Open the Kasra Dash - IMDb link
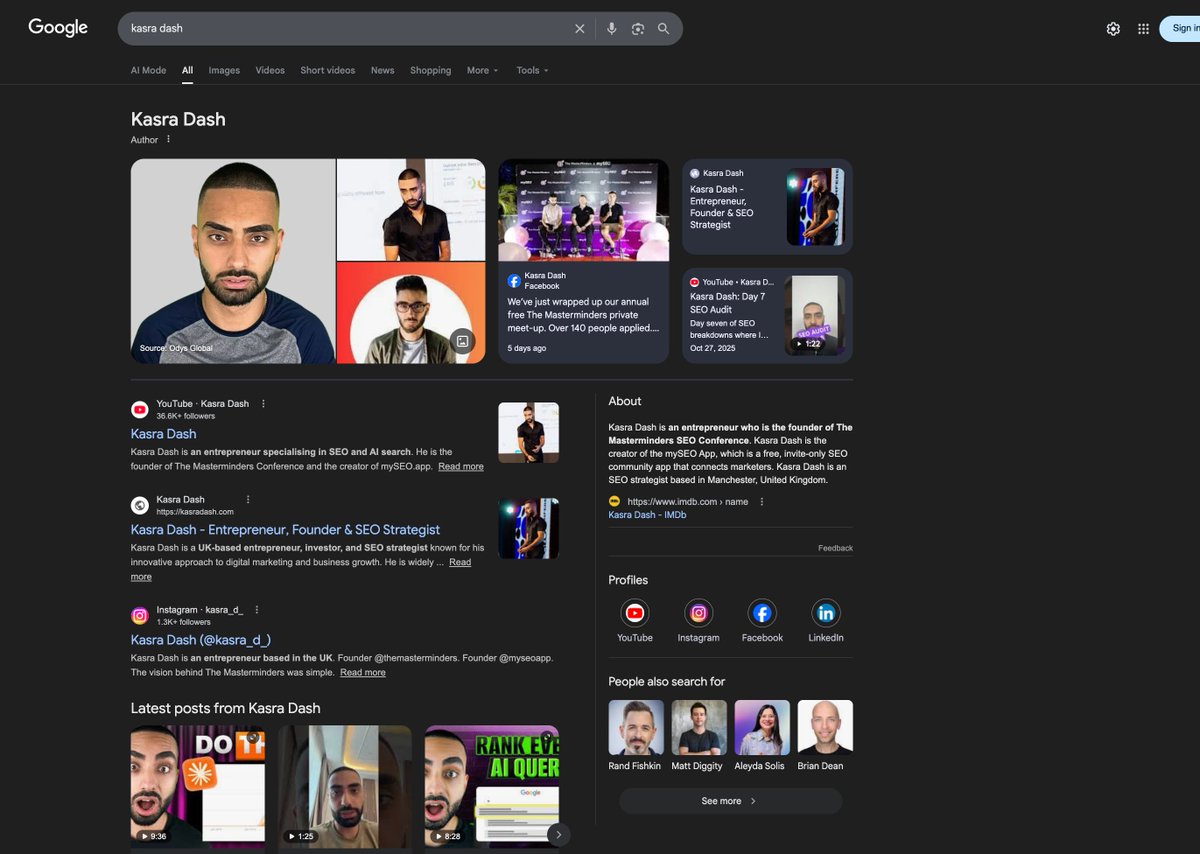This screenshot has height=854, width=1200. pos(648,515)
